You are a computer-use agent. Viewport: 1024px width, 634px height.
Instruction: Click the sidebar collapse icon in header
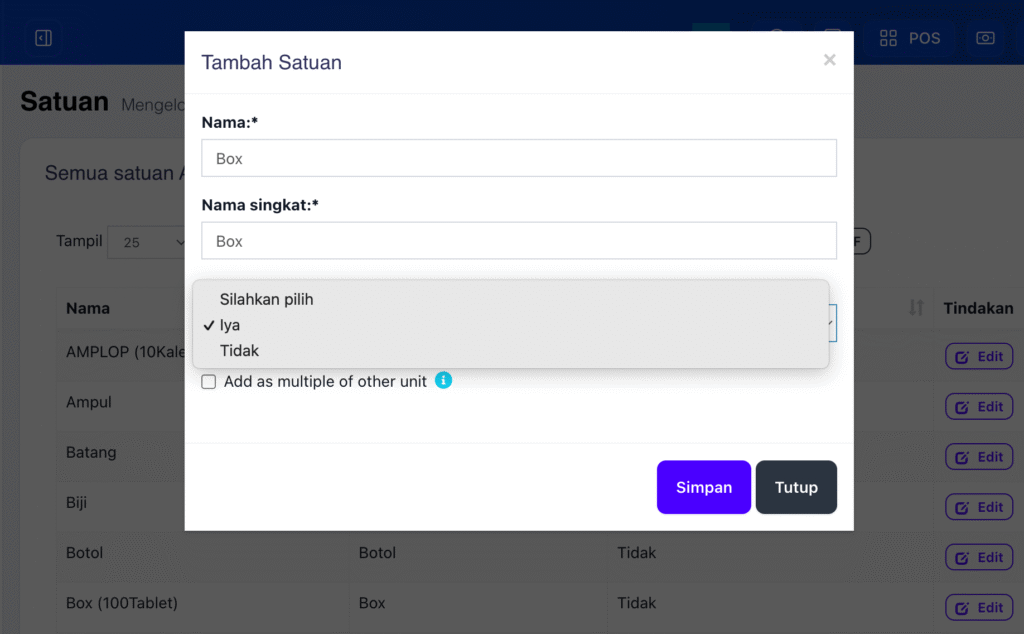click(x=43, y=38)
